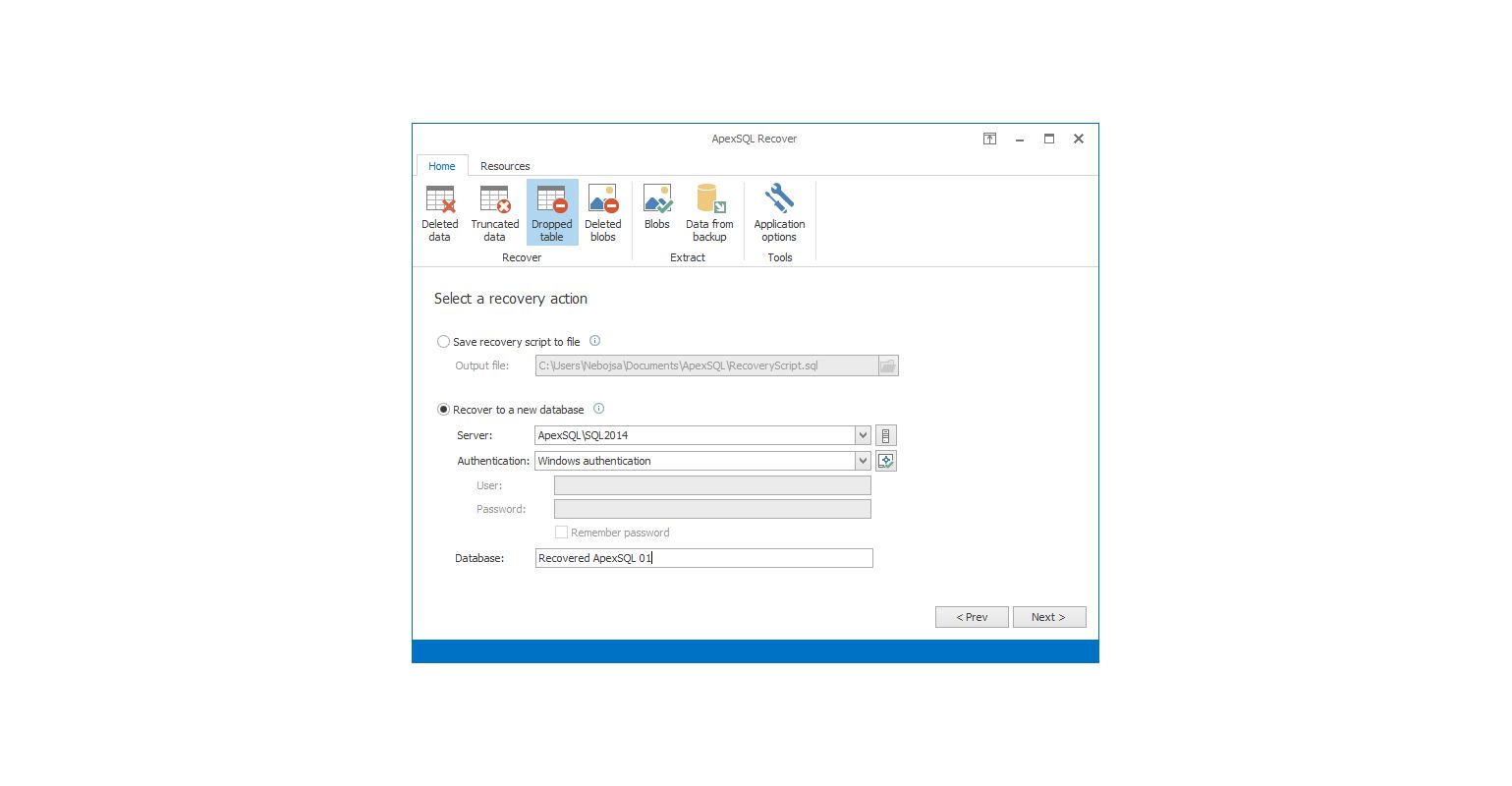The height and width of the screenshot is (786, 1512).
Task: Click the Dropped table recovery icon
Action: [551, 211]
